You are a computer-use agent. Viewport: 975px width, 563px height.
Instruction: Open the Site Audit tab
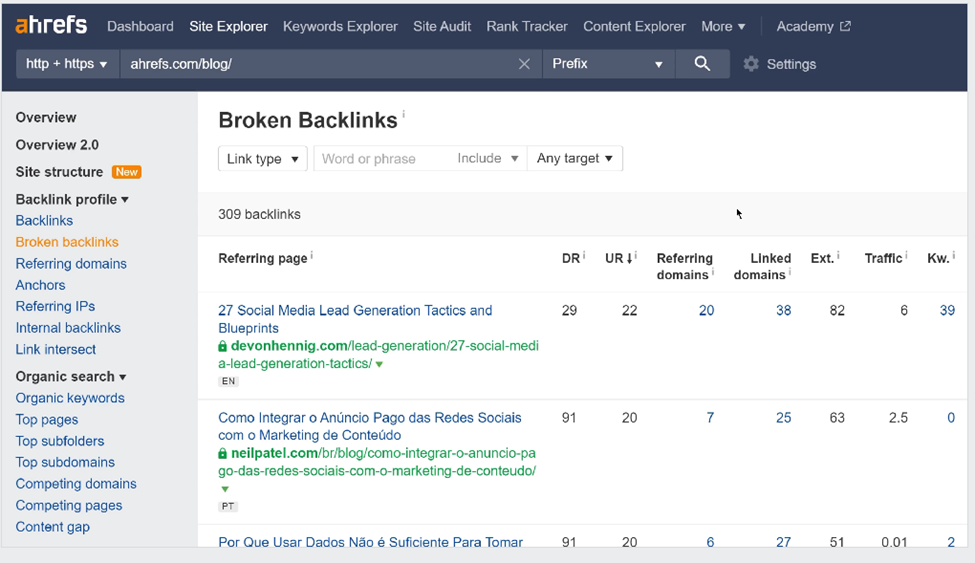pos(442,26)
